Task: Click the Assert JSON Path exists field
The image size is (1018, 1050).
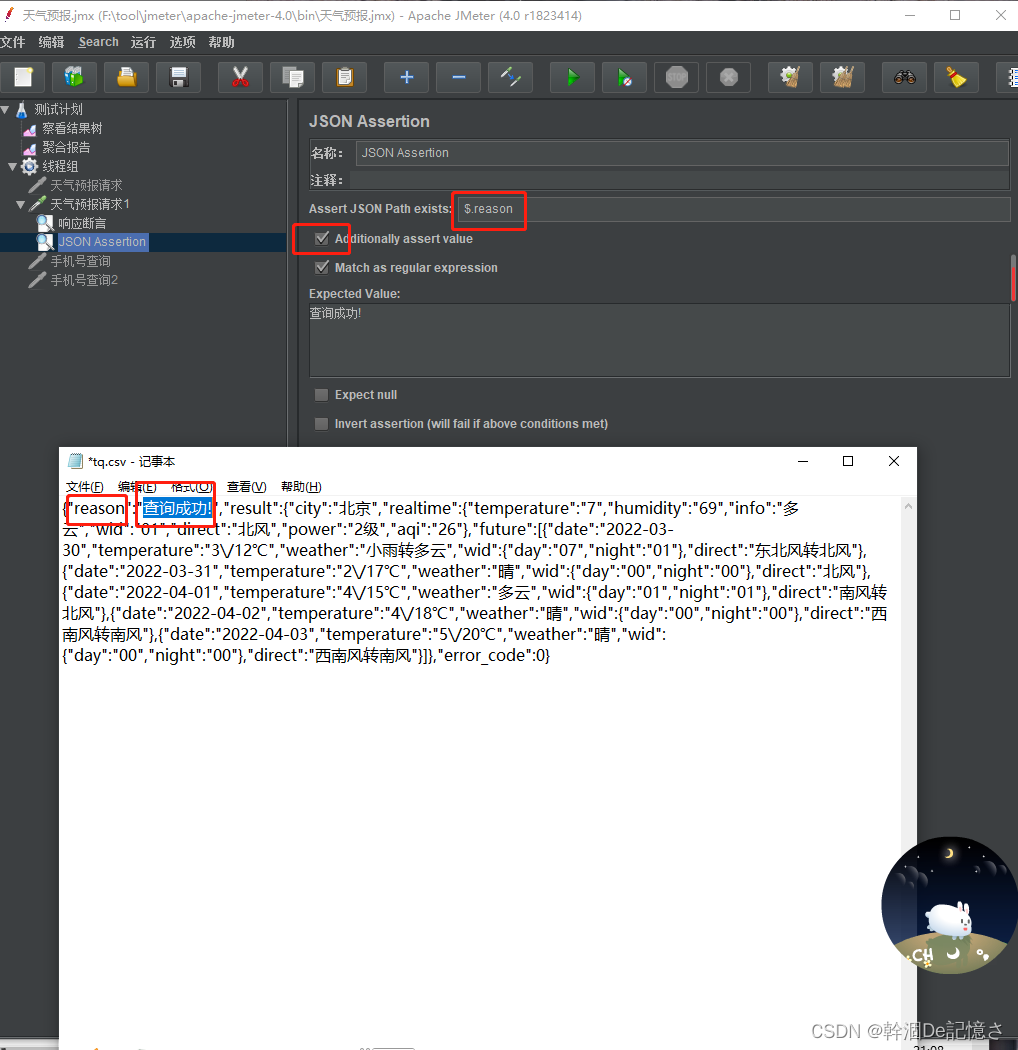Action: 734,209
